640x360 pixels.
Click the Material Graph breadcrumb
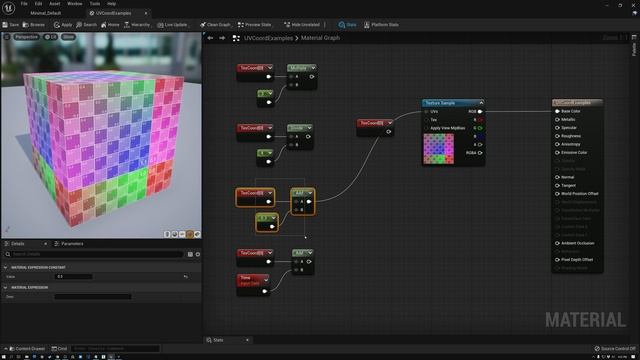(x=320, y=38)
